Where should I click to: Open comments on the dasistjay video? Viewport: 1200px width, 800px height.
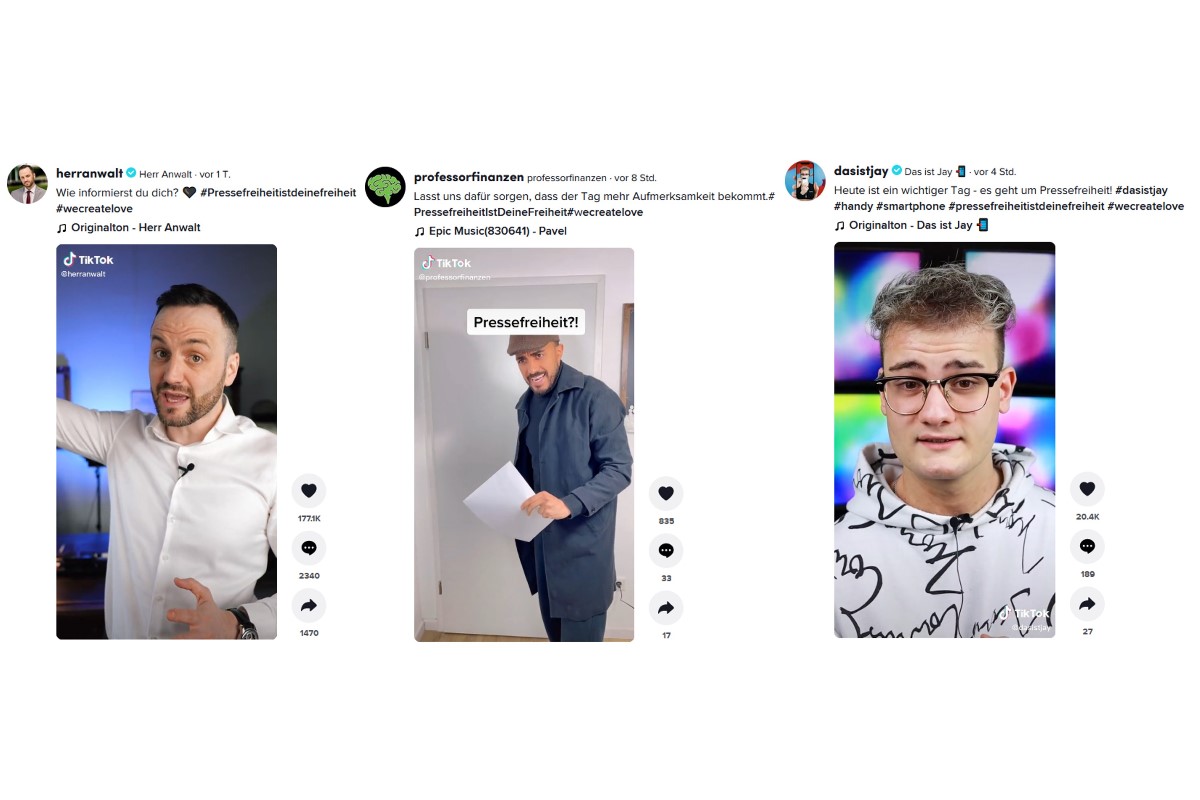click(1087, 546)
